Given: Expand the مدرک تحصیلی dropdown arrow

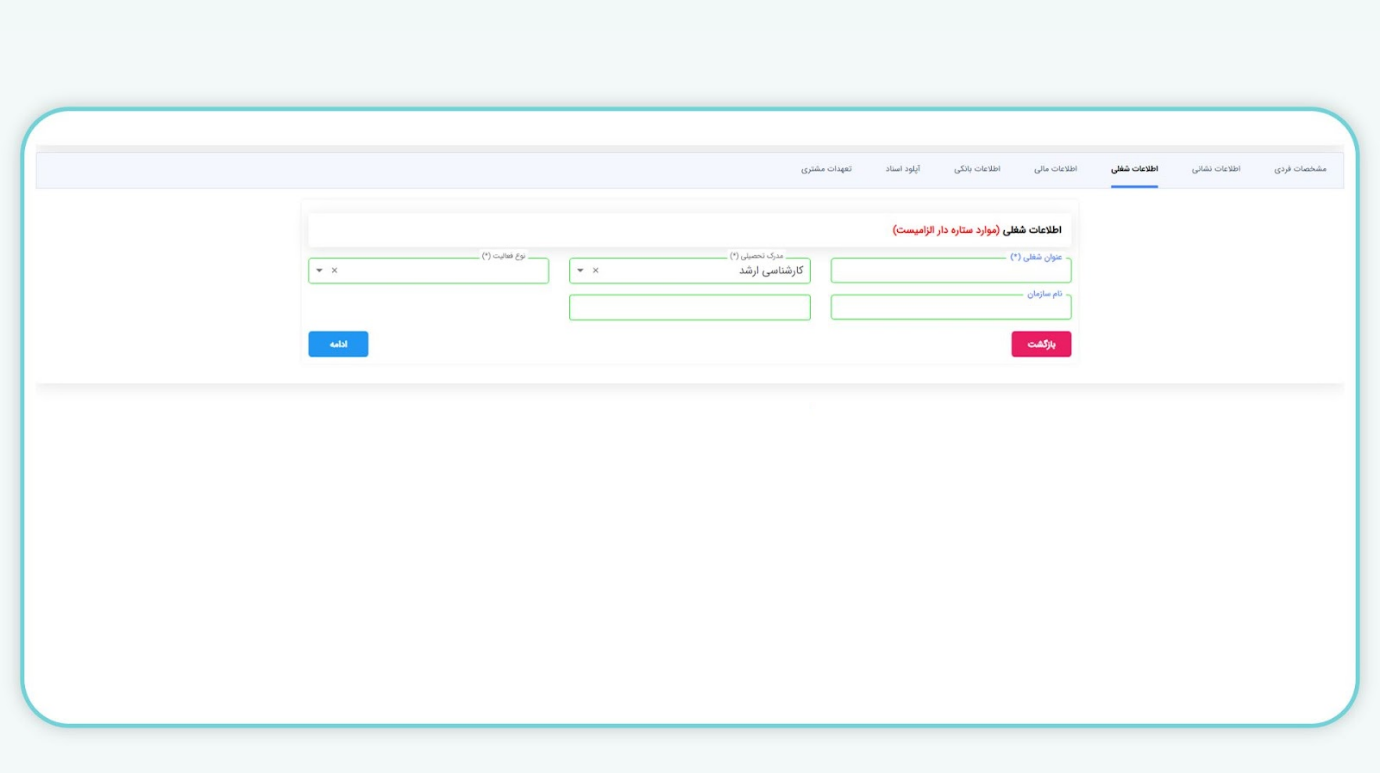Looking at the screenshot, I should click(x=580, y=271).
